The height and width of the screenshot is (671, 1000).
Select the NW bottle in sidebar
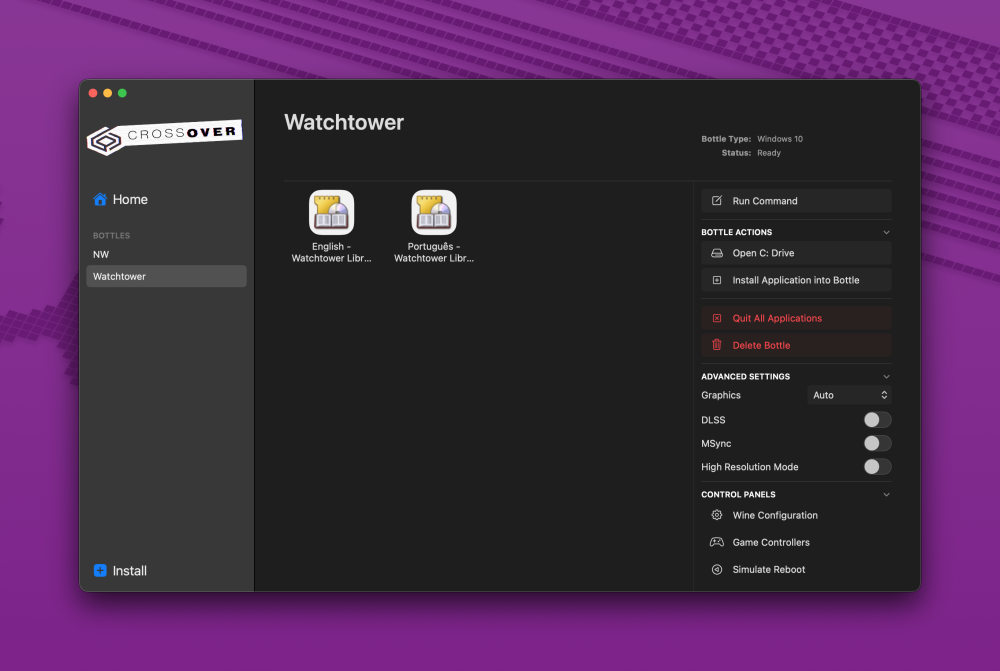coord(102,255)
